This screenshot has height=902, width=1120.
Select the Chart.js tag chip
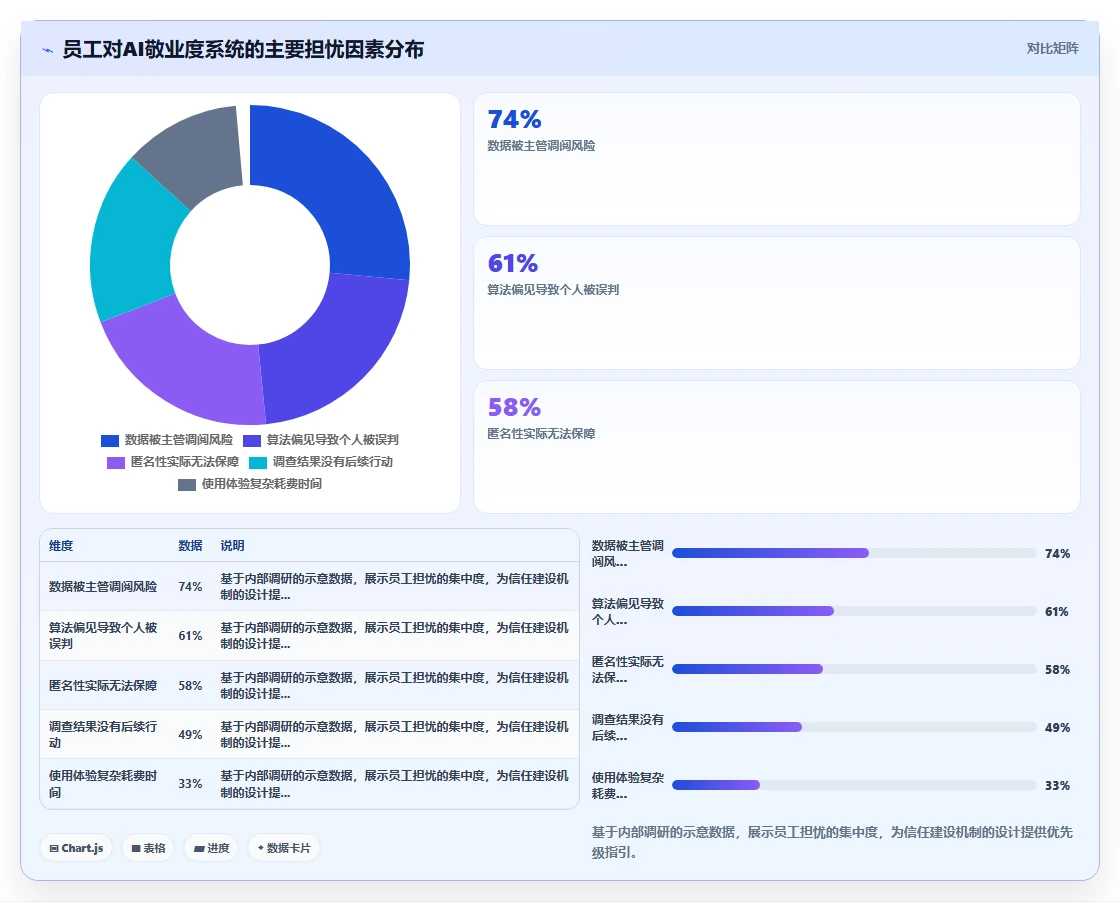[x=76, y=848]
